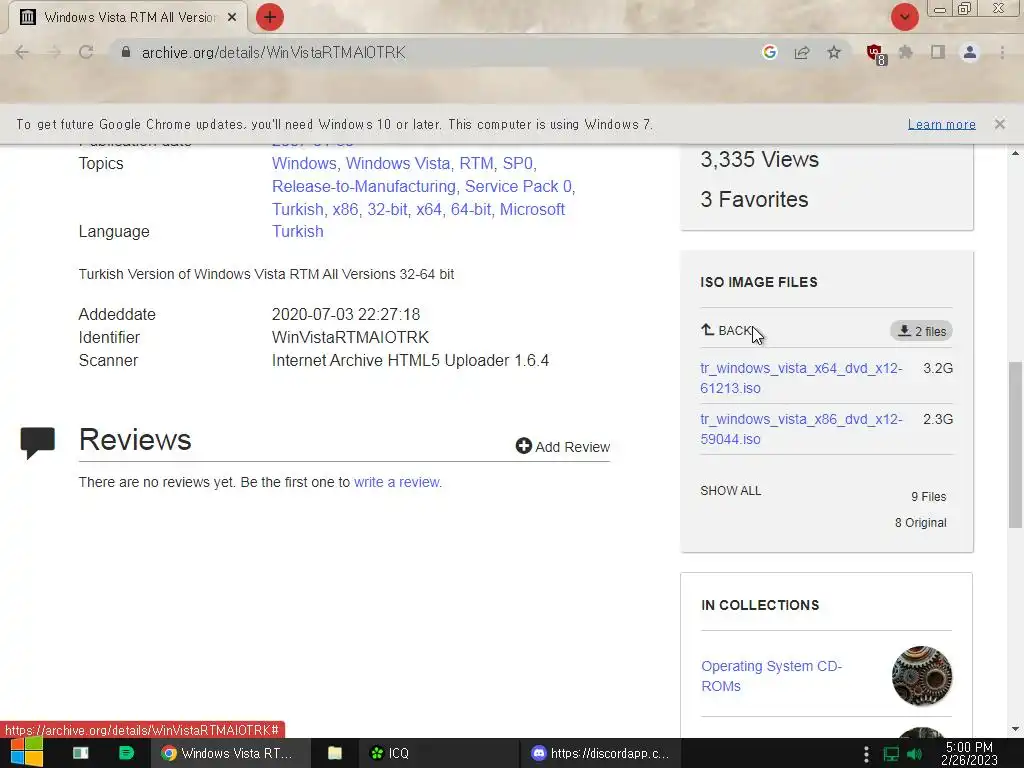Open the Operating System CD-ROMs collection
The image size is (1024, 768).
tap(771, 676)
